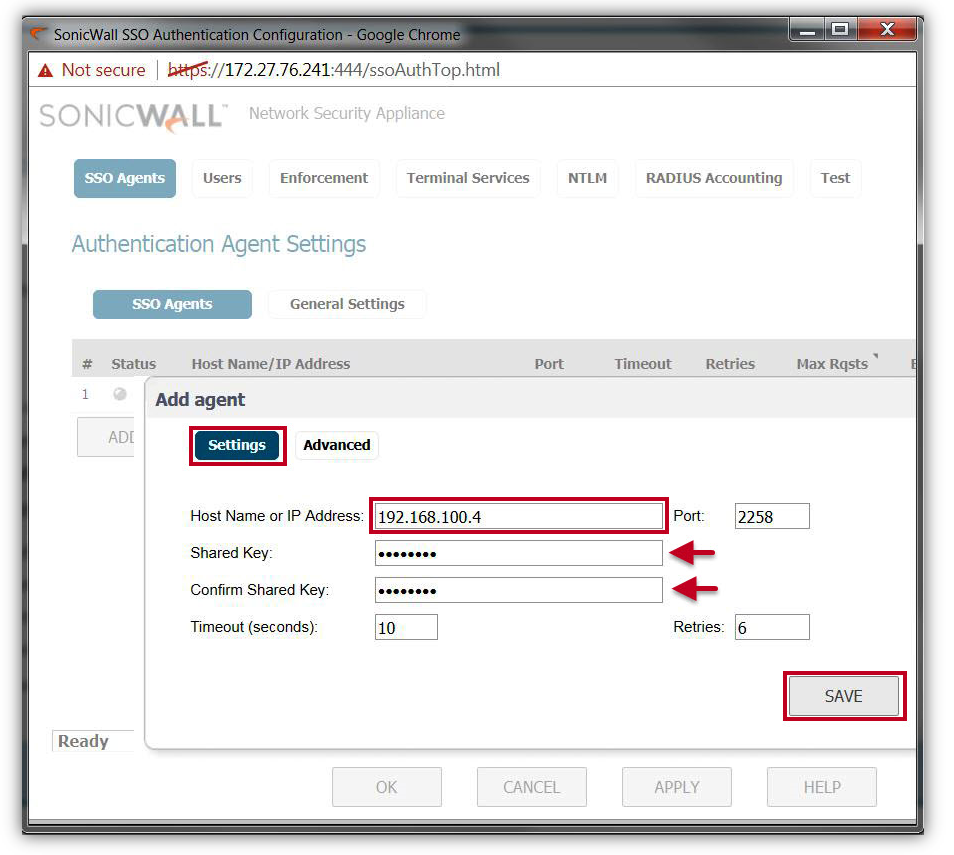The width and height of the screenshot is (954, 855).
Task: Maximize the Chrome window
Action: click(840, 30)
